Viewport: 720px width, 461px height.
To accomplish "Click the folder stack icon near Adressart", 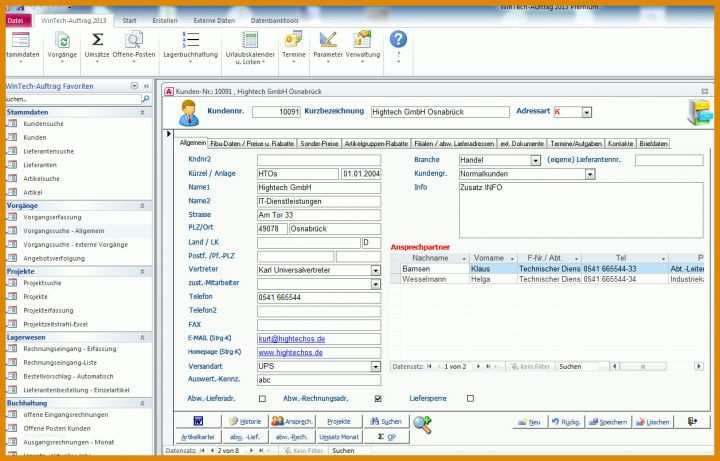I will coord(700,112).
